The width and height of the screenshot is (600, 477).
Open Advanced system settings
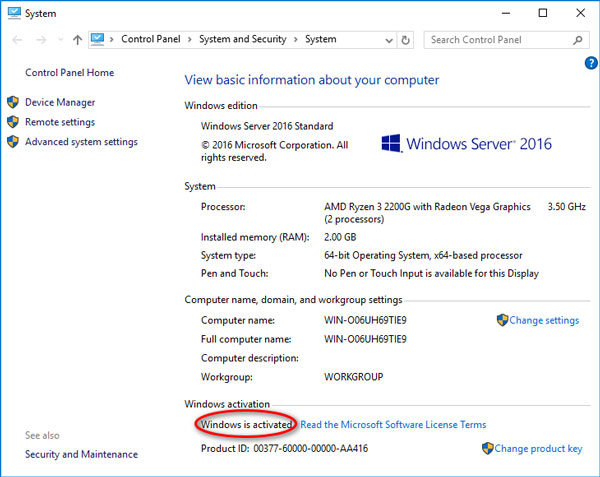81,142
